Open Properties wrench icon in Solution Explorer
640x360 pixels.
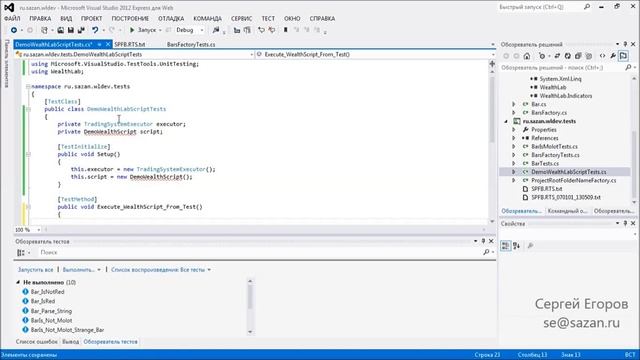tap(613, 56)
